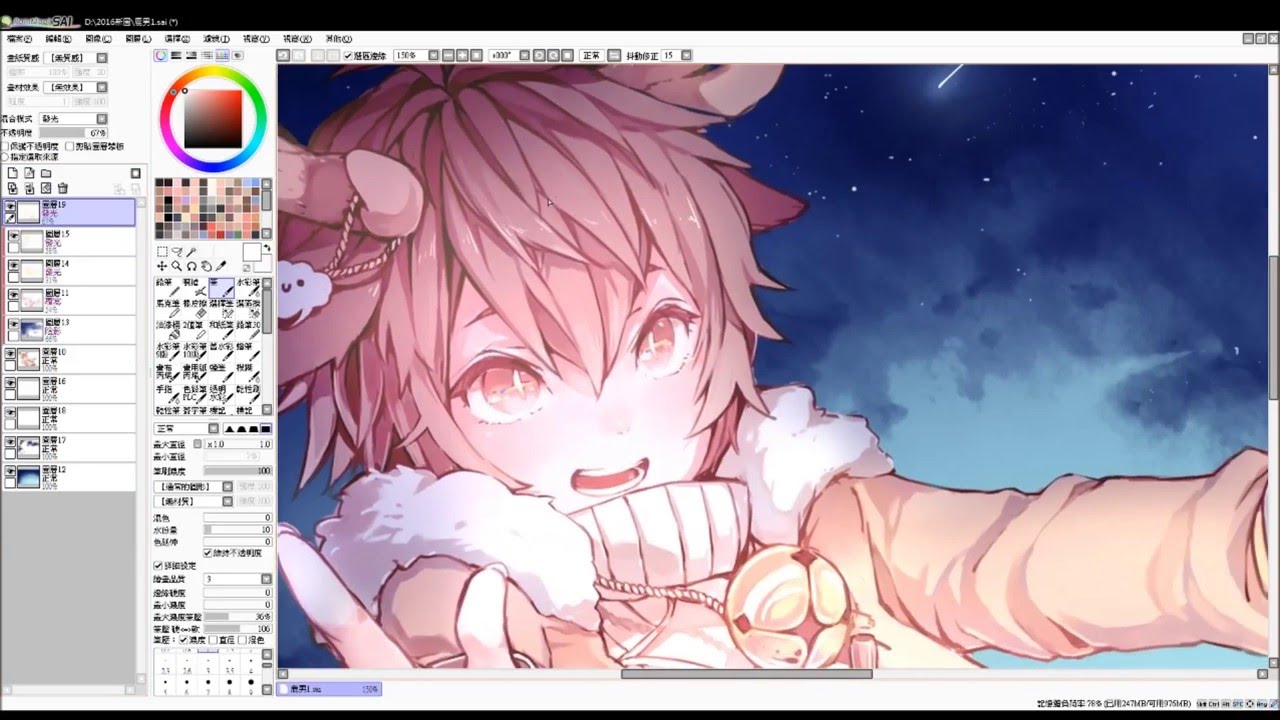The width and height of the screenshot is (1280, 720).
Task: Open the brush texture dropdown
Action: click(x=228, y=501)
